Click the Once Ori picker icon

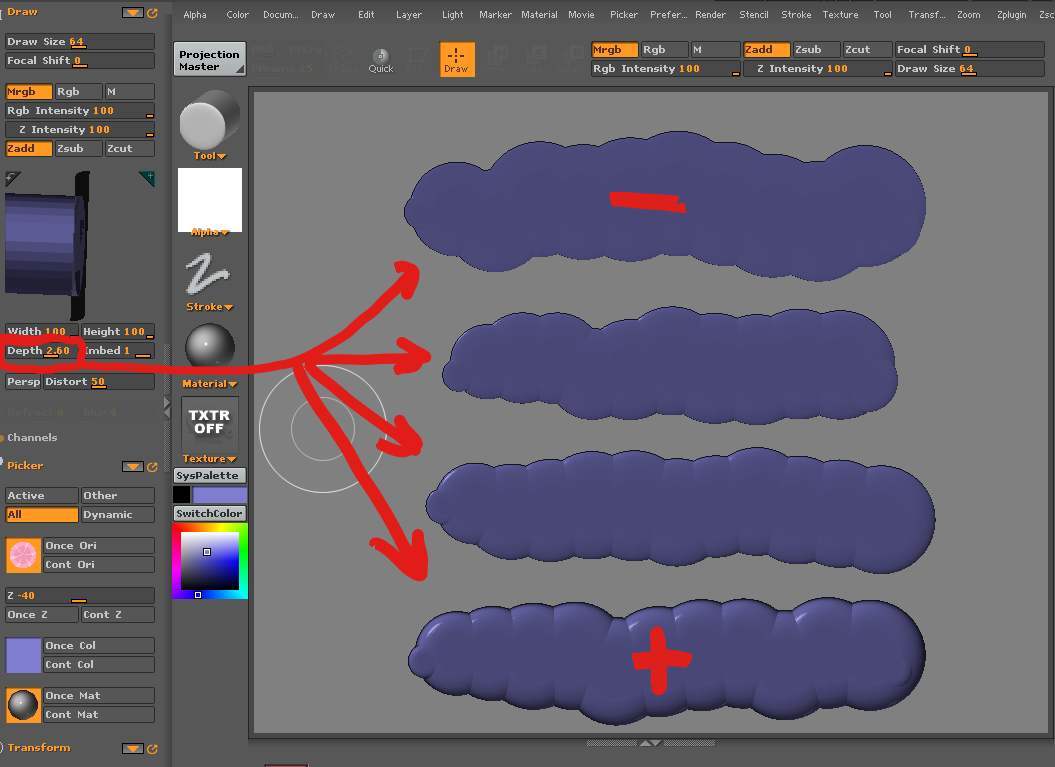coord(23,555)
